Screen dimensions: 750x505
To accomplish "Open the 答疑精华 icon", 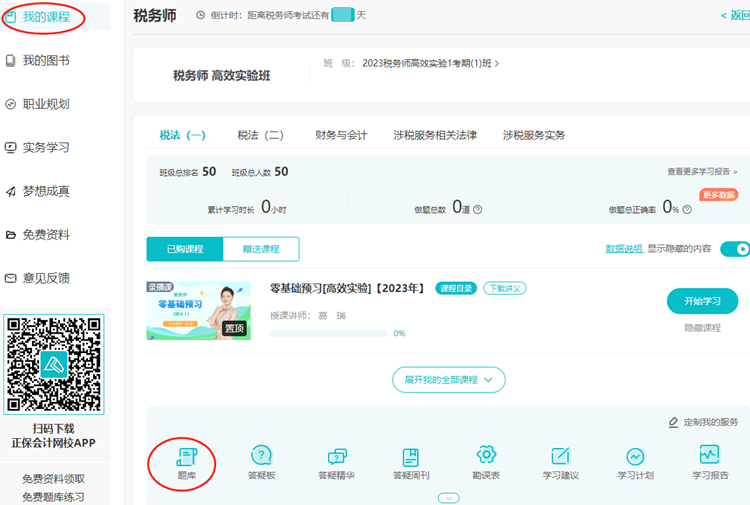I will [337, 457].
